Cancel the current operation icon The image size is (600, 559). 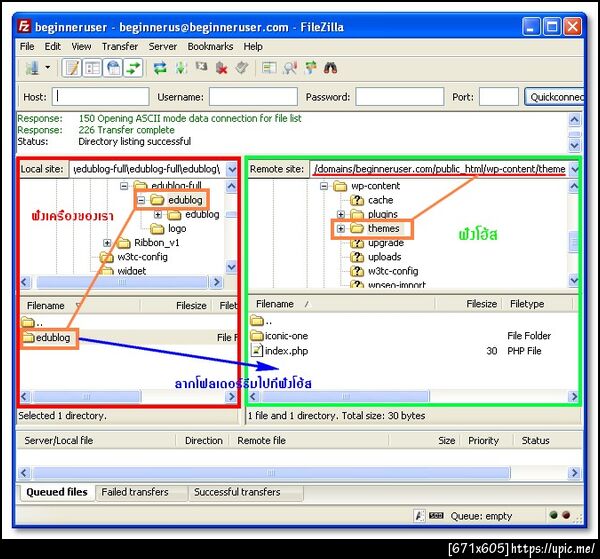pyautogui.click(x=201, y=68)
